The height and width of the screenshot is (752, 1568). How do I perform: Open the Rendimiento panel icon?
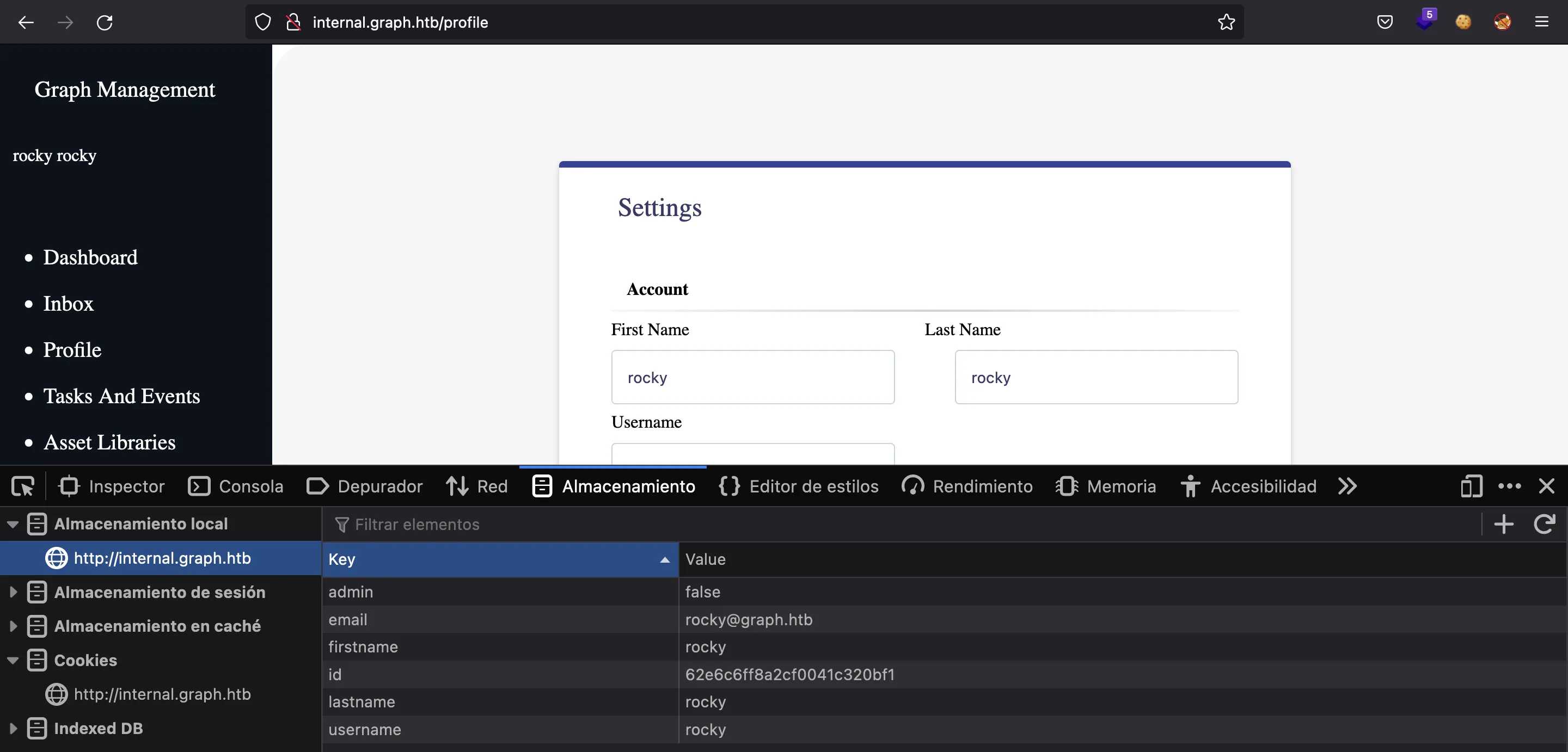point(911,486)
